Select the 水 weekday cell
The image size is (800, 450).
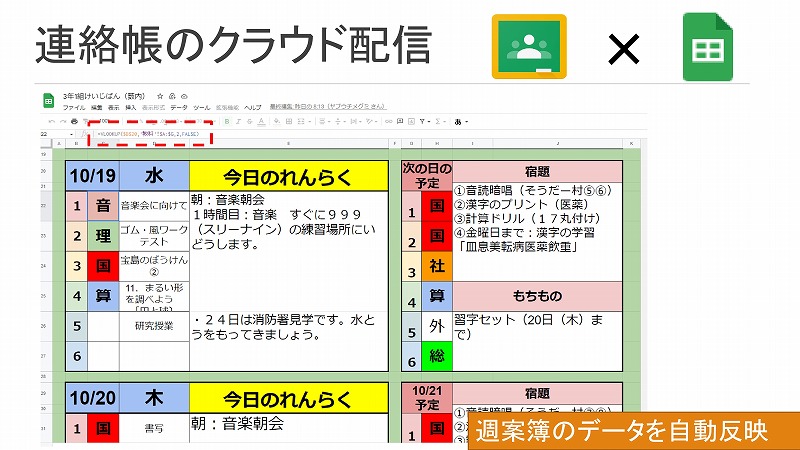[154, 176]
